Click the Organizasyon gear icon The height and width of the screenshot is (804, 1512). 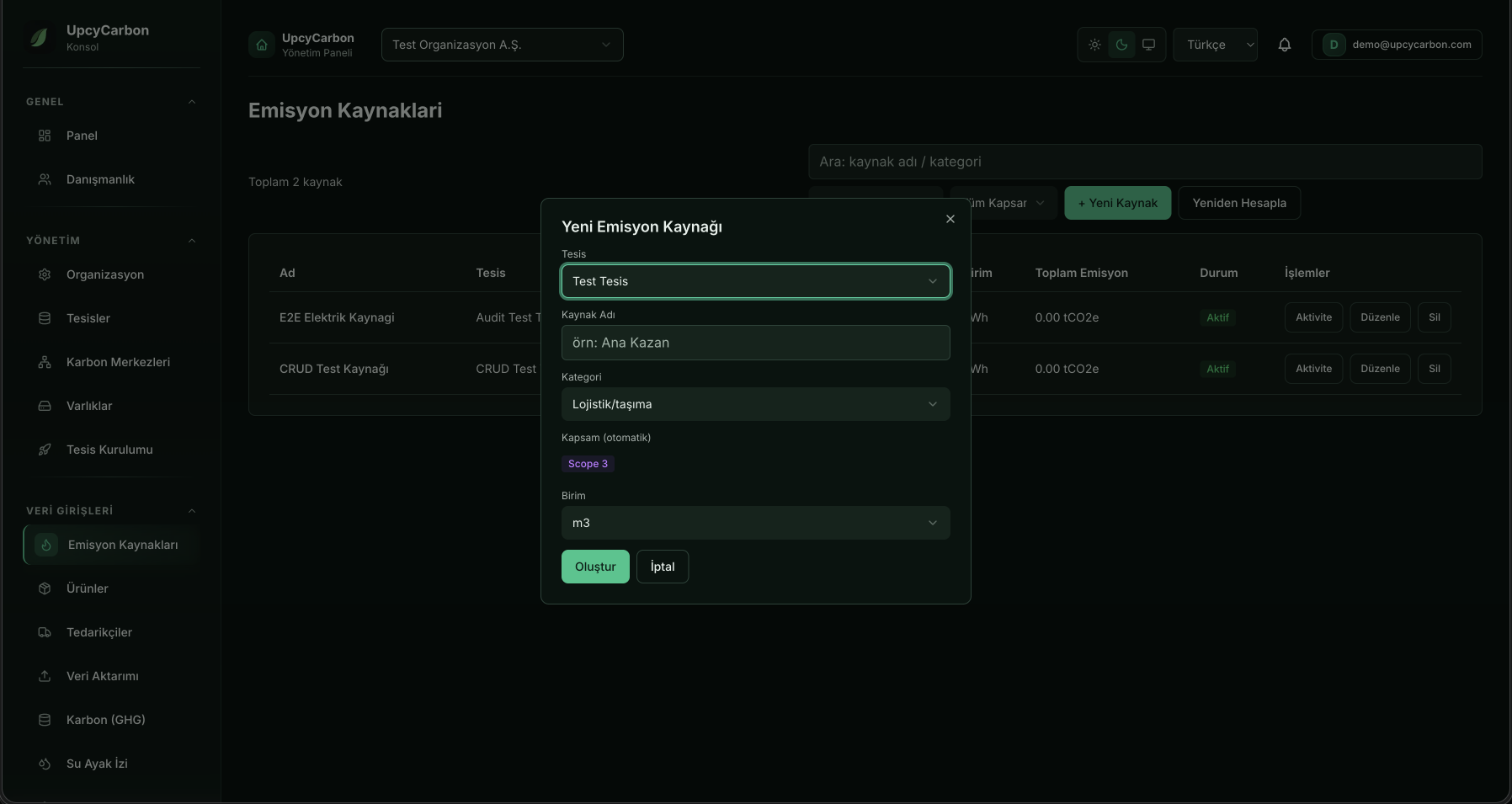point(45,274)
